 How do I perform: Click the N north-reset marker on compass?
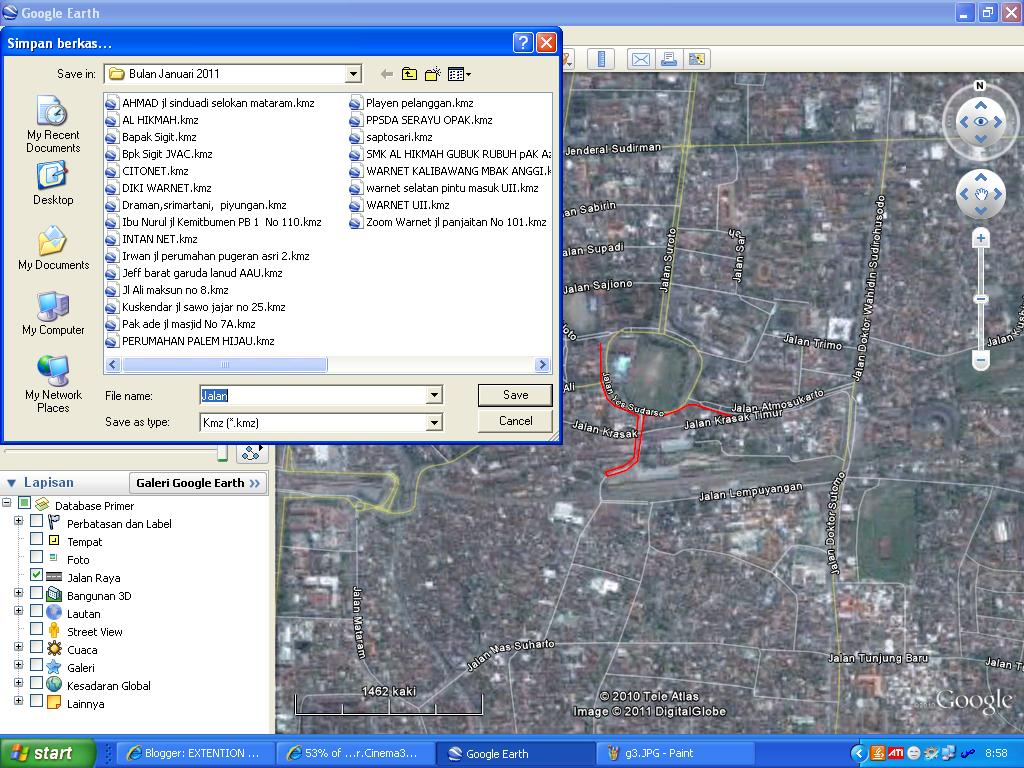point(980,86)
